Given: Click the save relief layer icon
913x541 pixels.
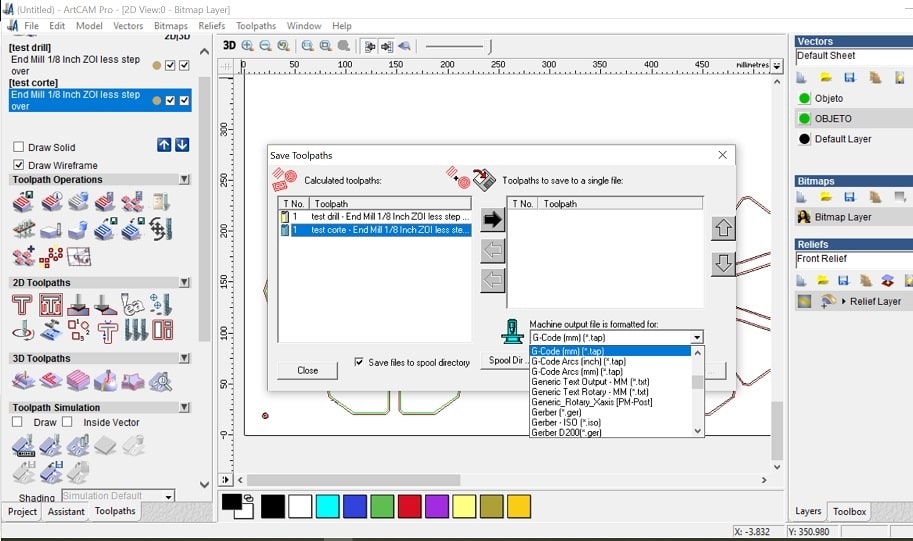Looking at the screenshot, I should coord(843,280).
